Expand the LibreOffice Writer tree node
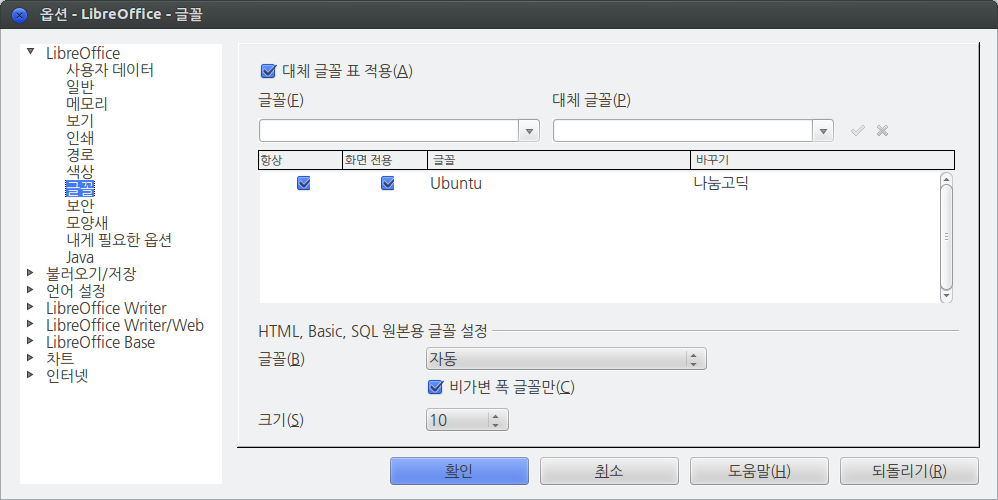The image size is (998, 500). [x=31, y=307]
